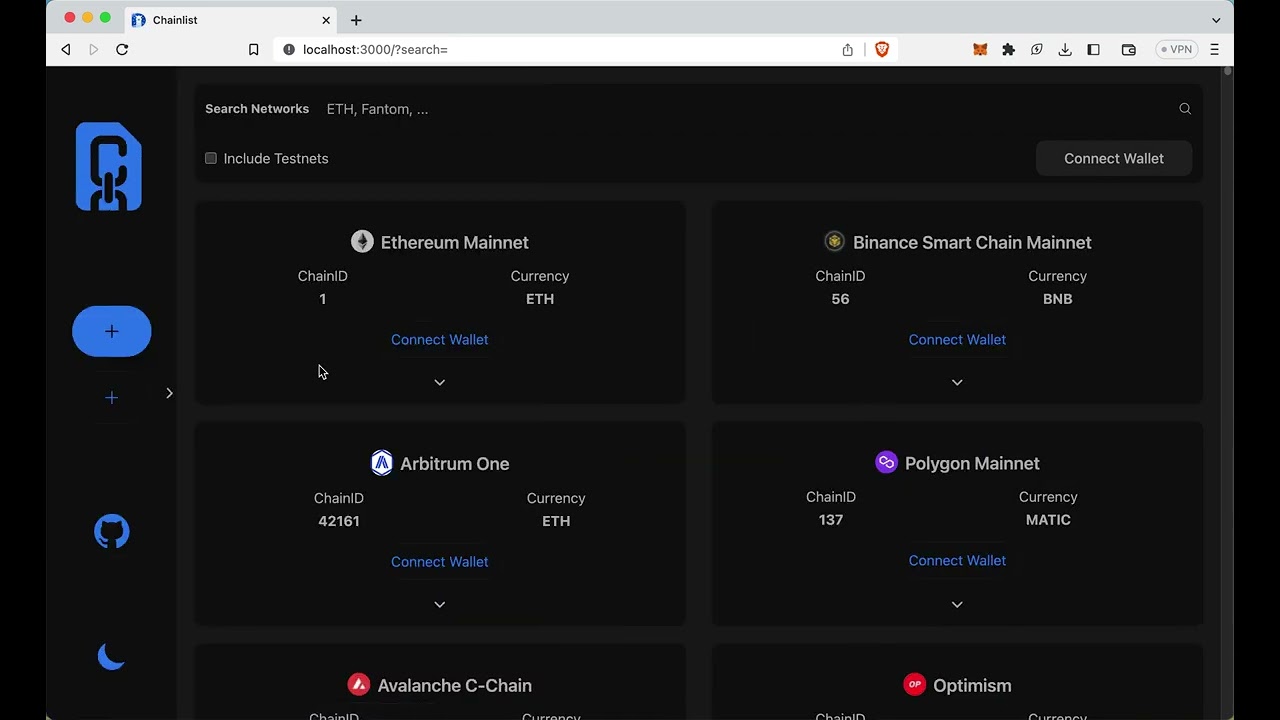Click the Chainlist logo in sidebar
1280x720 pixels.
click(x=109, y=167)
